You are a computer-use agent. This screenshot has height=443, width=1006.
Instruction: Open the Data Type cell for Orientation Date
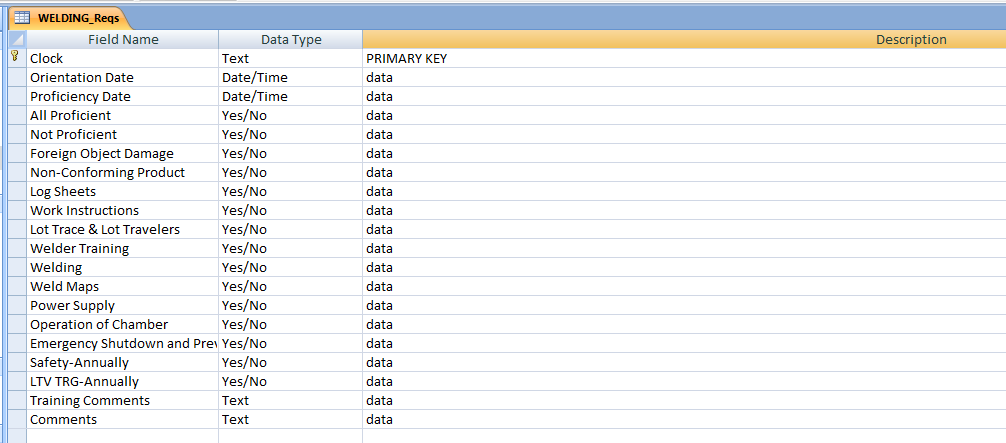click(290, 77)
